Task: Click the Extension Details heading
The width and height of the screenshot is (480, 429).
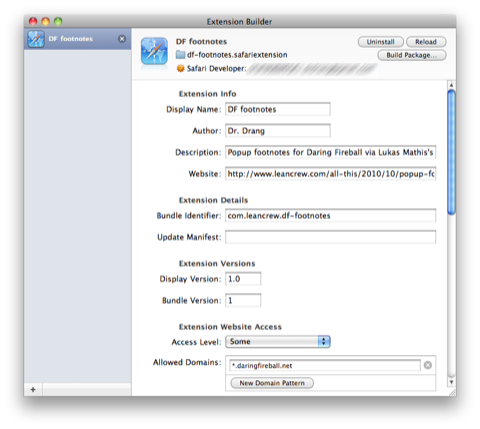Action: point(213,200)
